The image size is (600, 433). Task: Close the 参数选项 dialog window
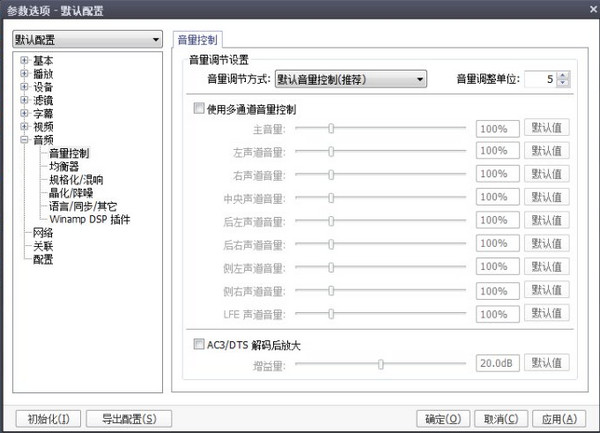click(x=593, y=10)
